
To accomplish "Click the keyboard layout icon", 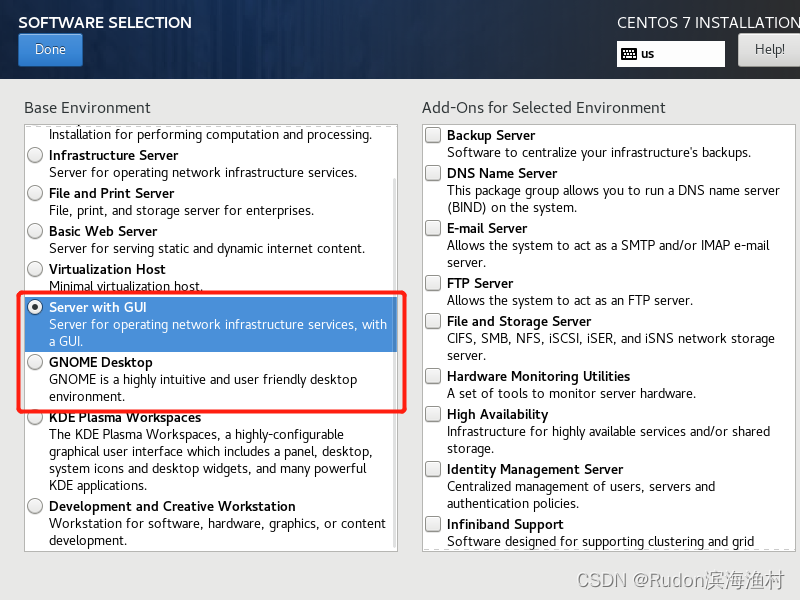I will coord(629,54).
